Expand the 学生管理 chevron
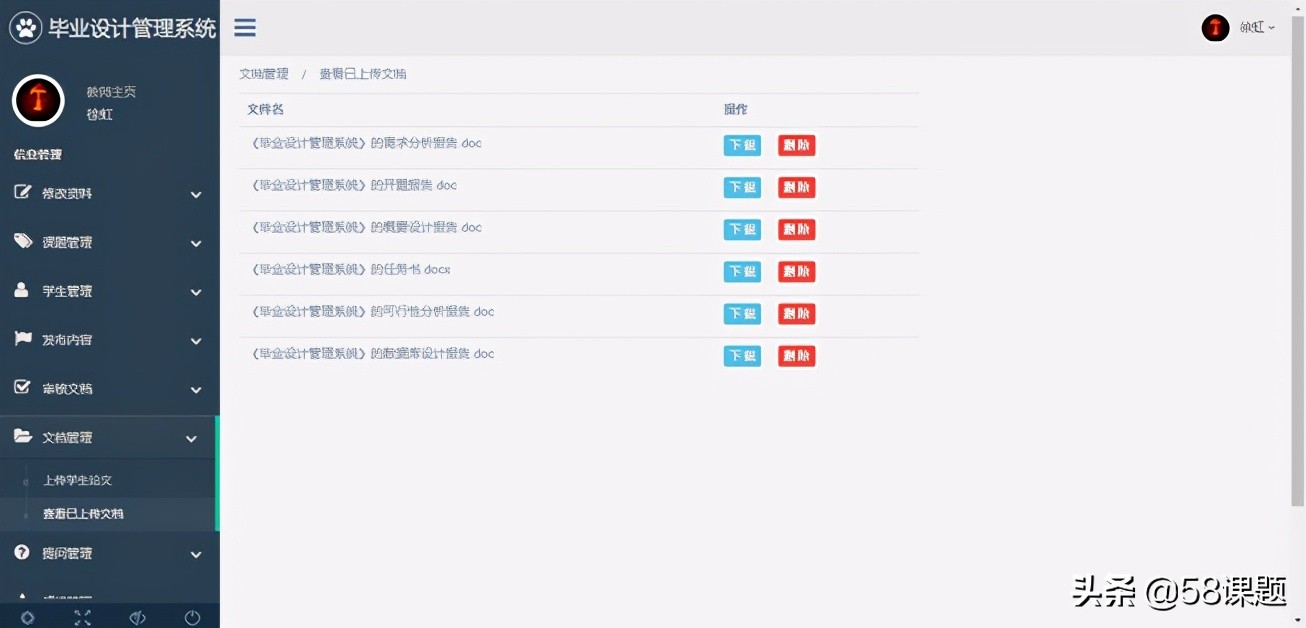 194,291
